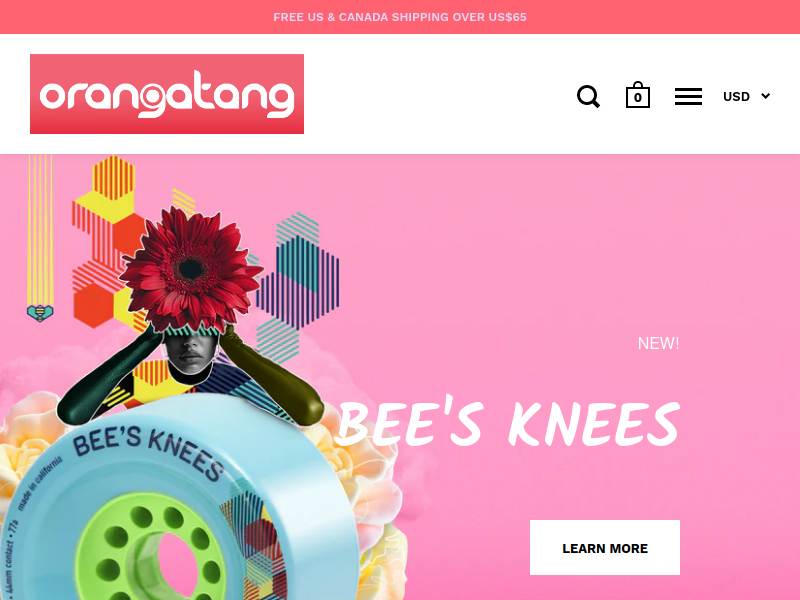Screen dimensions: 800x600
Task: Click the white BEE'S KNEES headline
Action: (509, 422)
